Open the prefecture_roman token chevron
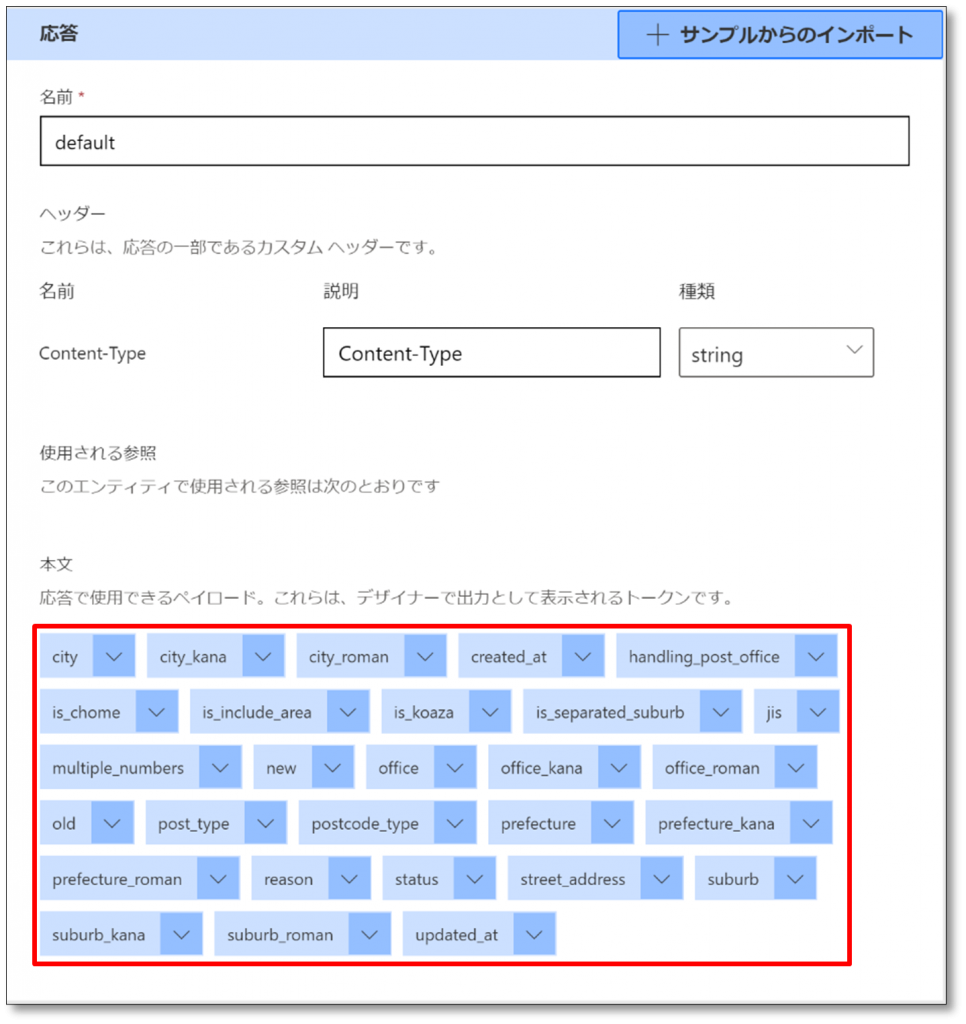This screenshot has height=1024, width=966. [x=218, y=878]
